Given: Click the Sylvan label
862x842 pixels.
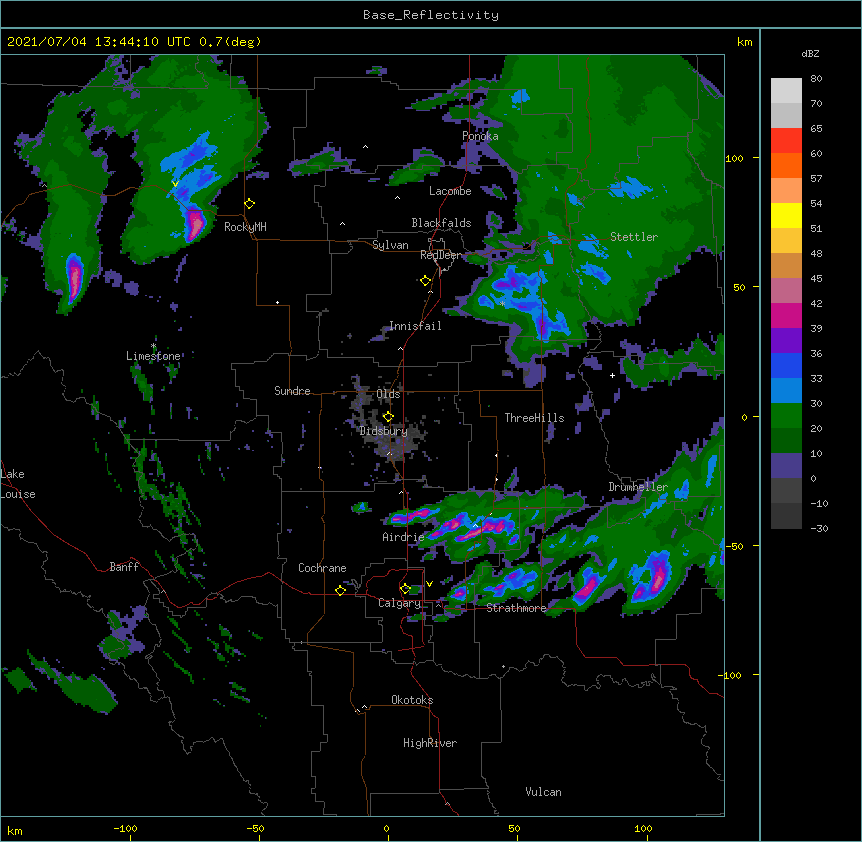Looking at the screenshot, I should coord(390,245).
